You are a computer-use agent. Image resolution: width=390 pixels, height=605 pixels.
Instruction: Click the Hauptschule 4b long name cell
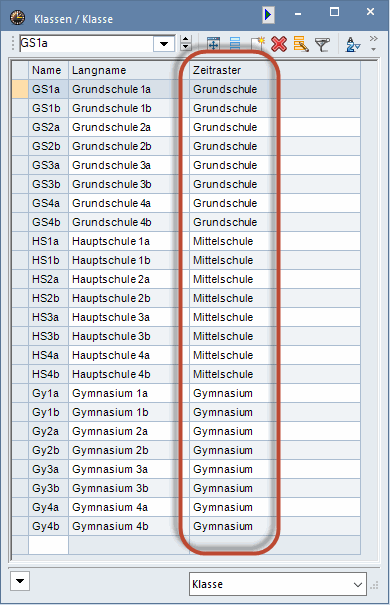click(129, 374)
